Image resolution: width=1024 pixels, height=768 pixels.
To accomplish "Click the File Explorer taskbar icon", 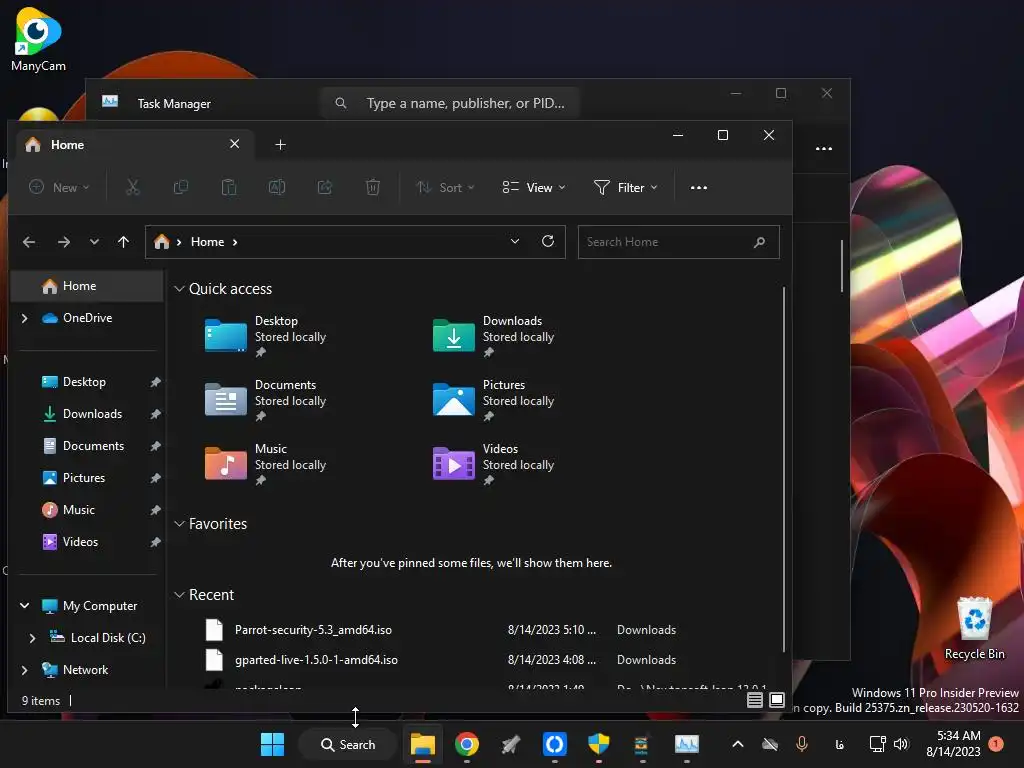I will (423, 744).
